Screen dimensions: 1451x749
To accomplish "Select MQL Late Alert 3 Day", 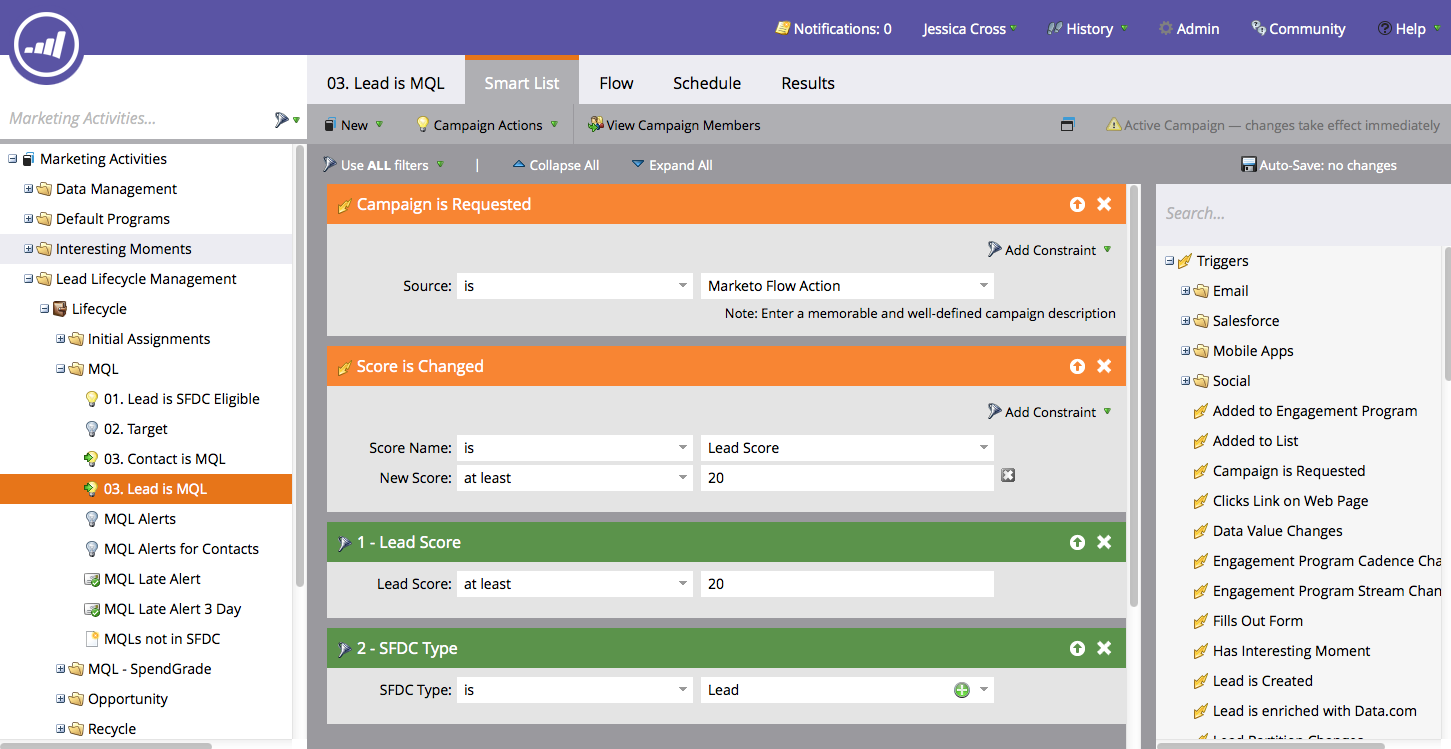I will [172, 609].
